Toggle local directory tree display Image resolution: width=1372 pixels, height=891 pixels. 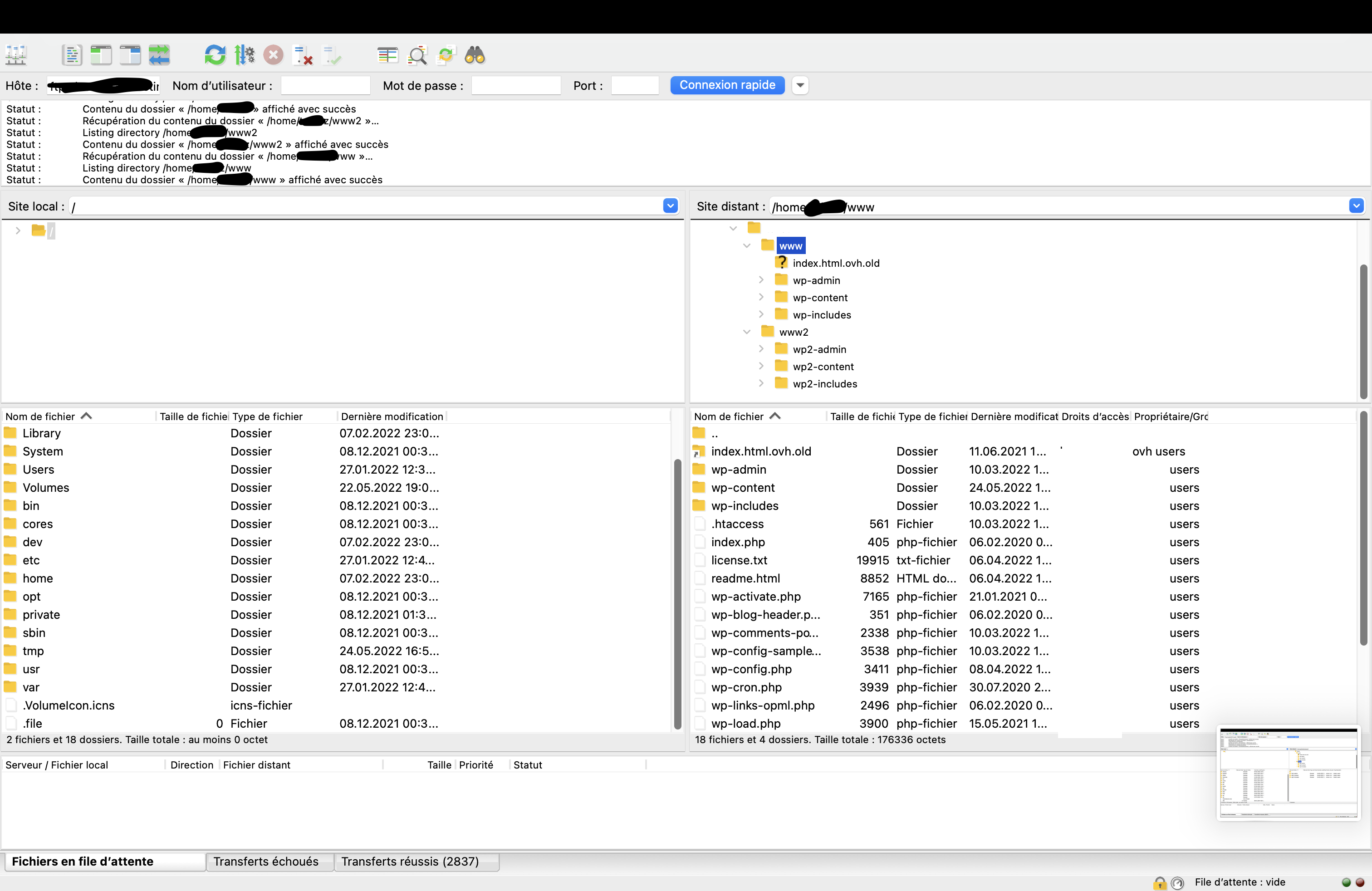pos(101,55)
